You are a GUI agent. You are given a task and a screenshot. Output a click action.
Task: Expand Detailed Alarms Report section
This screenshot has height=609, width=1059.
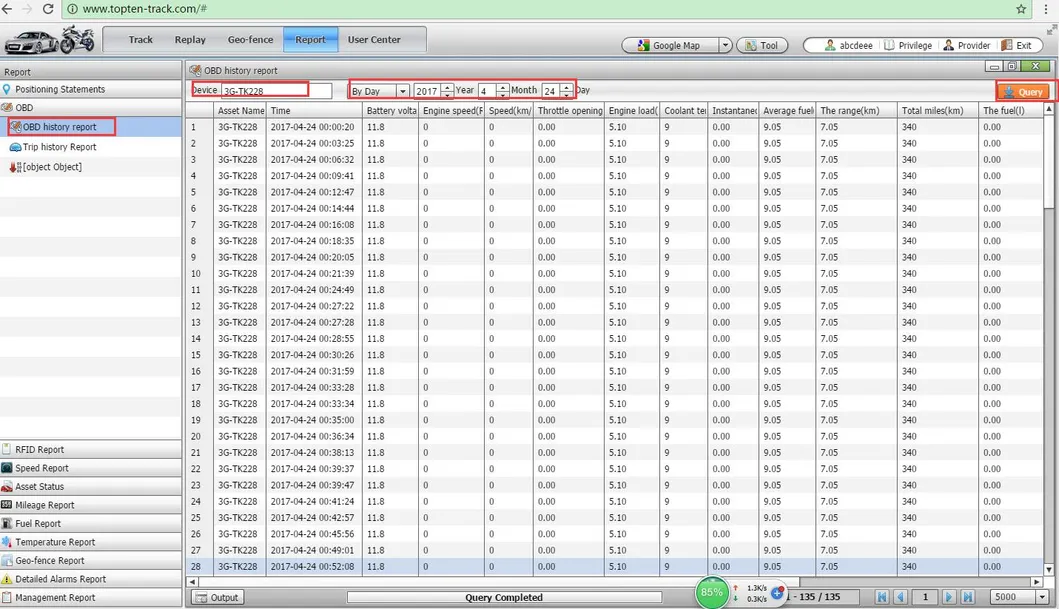point(91,579)
